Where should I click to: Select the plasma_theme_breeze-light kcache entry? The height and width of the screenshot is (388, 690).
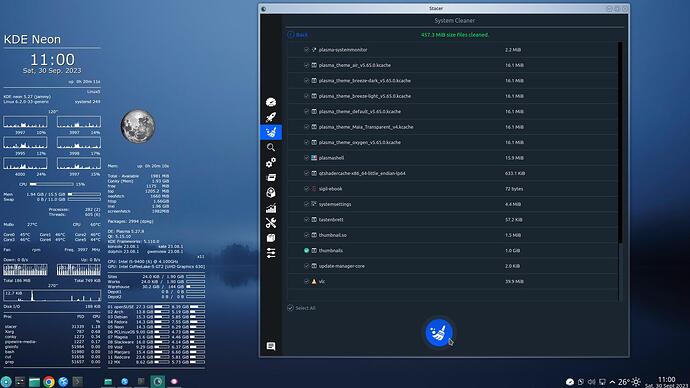point(452,96)
